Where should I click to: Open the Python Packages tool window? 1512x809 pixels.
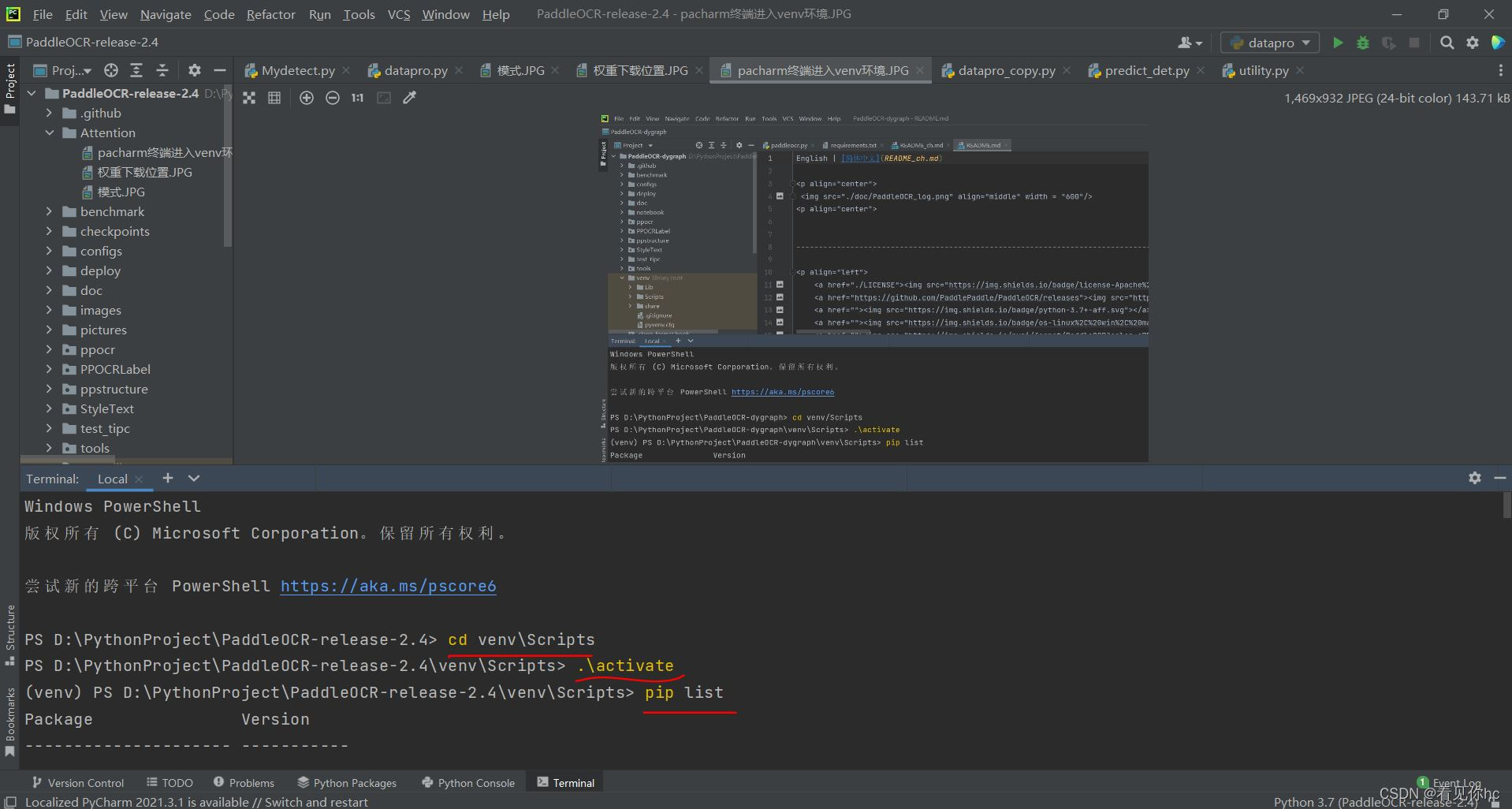pos(347,783)
